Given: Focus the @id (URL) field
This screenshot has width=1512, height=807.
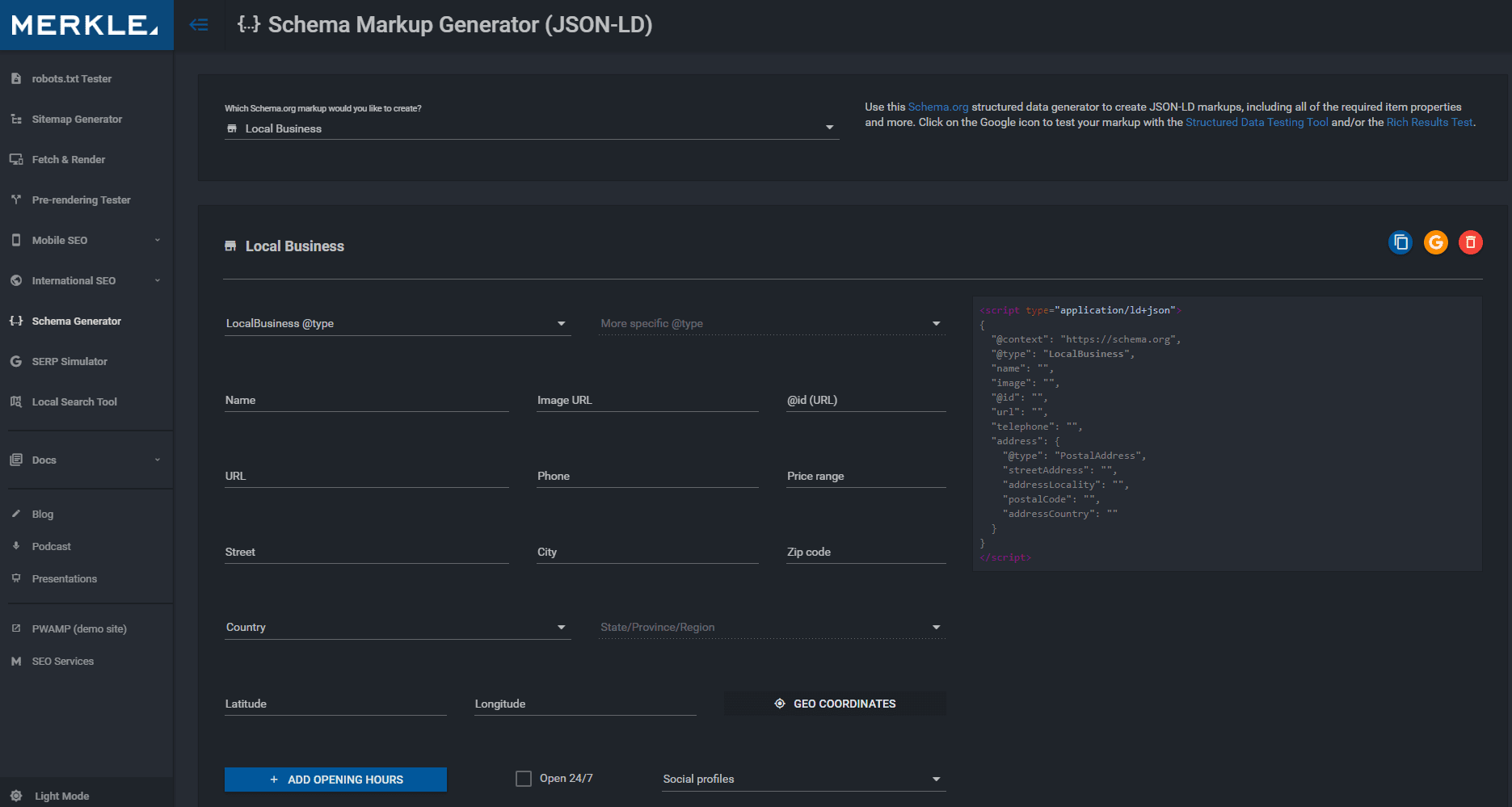Looking at the screenshot, I should 866,401.
